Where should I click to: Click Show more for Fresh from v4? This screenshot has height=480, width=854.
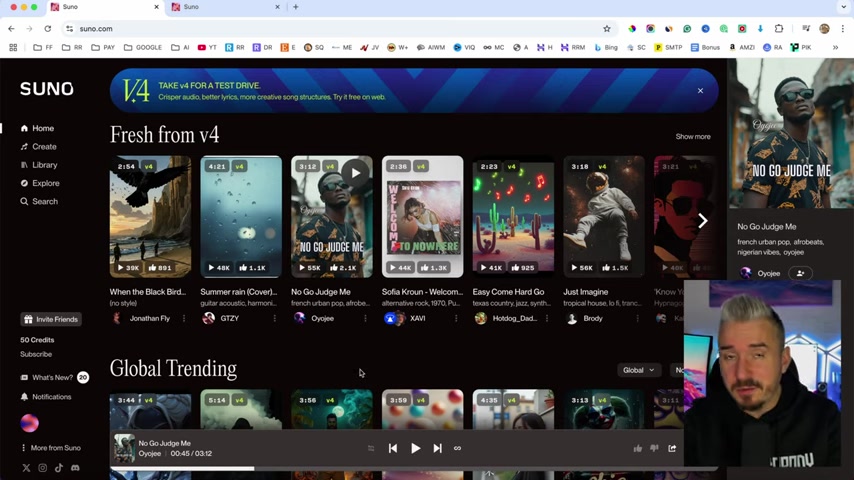(x=693, y=137)
